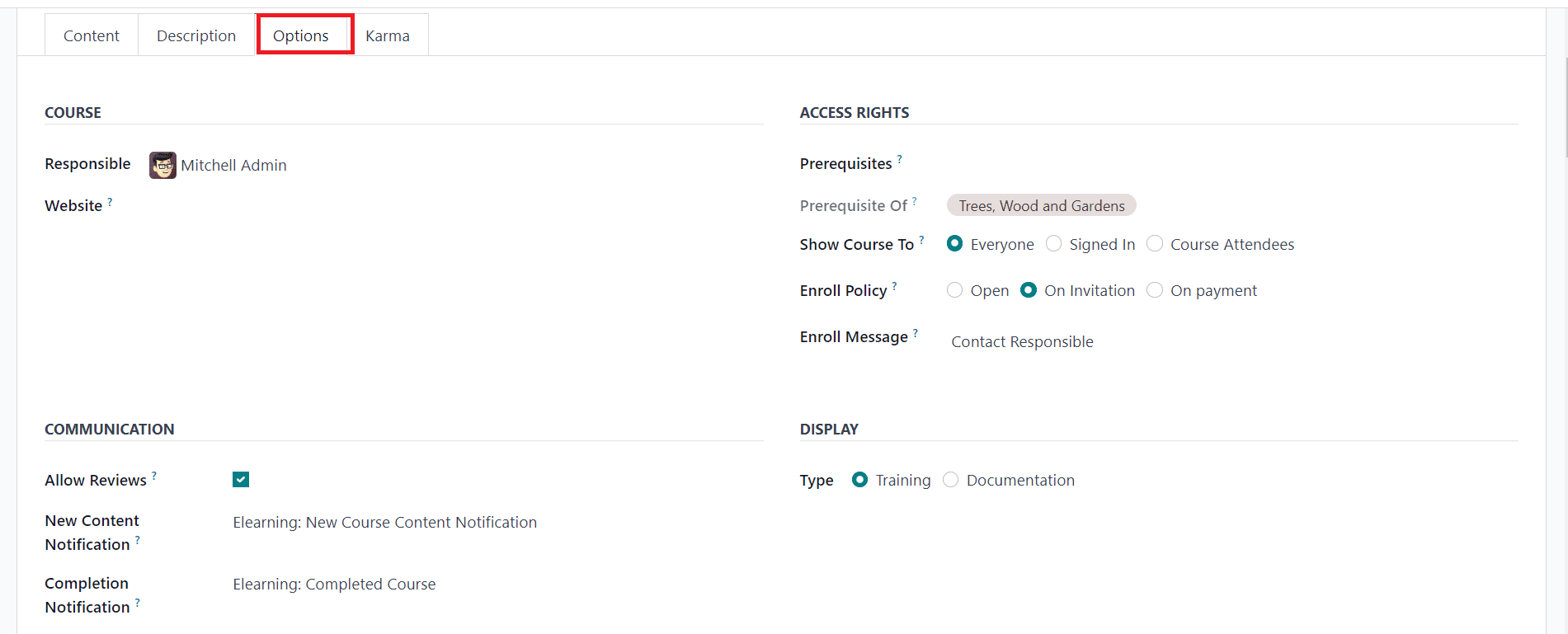The height and width of the screenshot is (634, 1568).
Task: Click help icon beside Allow Reviews
Action: pyautogui.click(x=153, y=476)
